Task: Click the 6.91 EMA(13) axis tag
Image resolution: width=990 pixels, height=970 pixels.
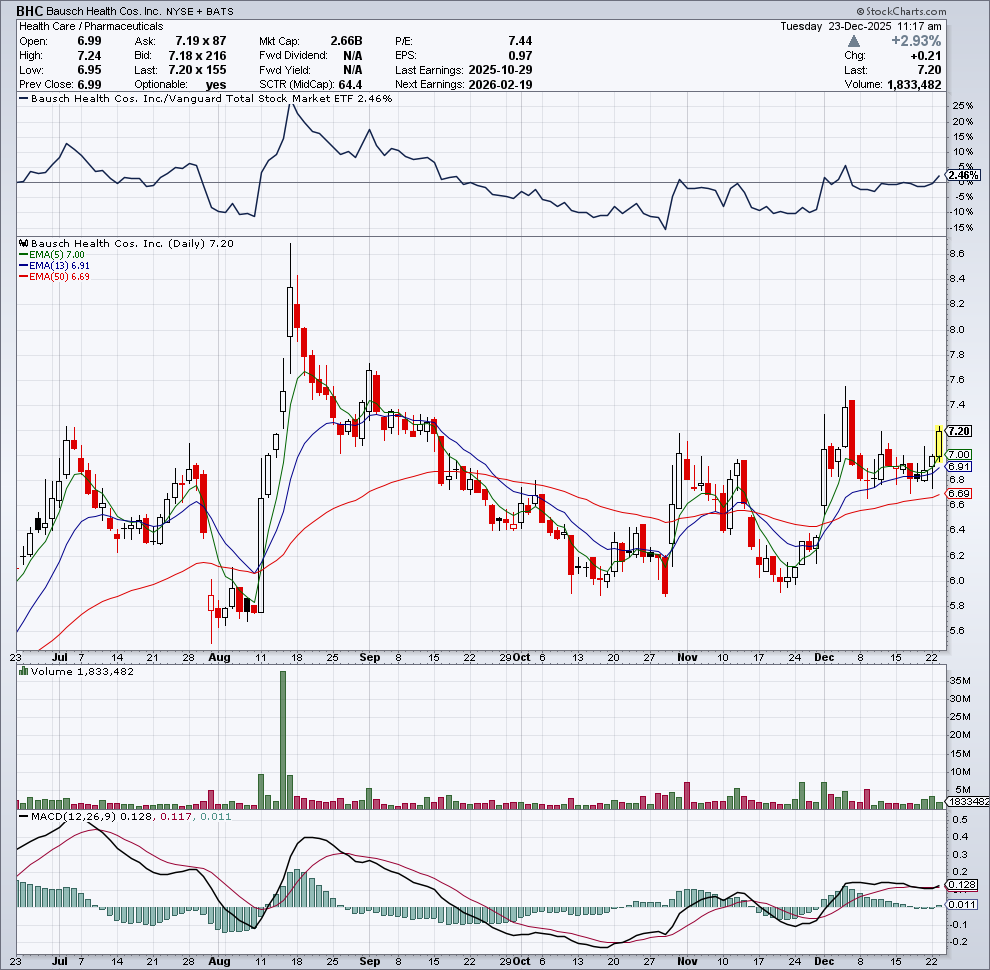Action: 959,467
